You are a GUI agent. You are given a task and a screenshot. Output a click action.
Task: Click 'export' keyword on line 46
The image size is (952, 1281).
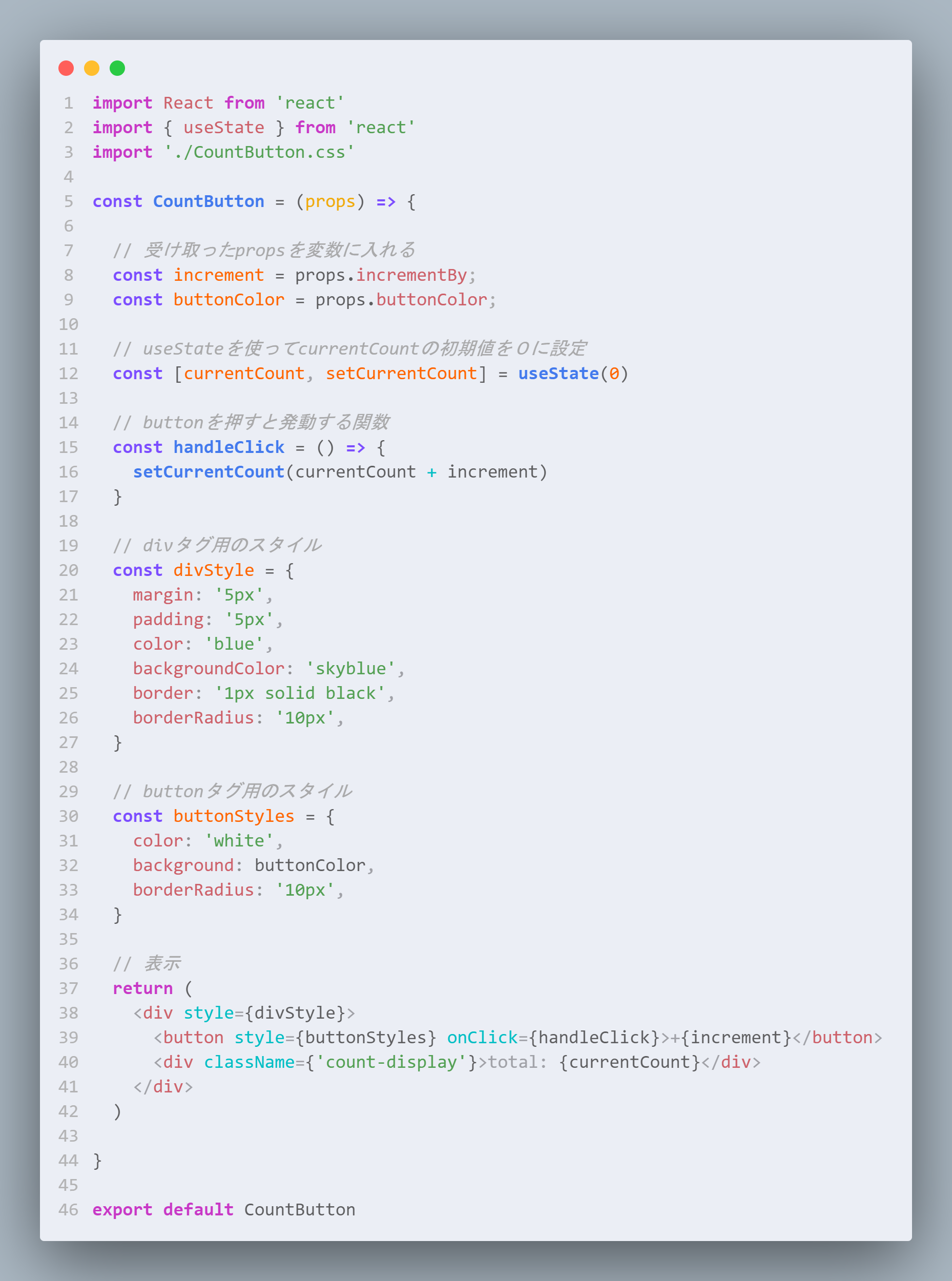pyautogui.click(x=122, y=1210)
